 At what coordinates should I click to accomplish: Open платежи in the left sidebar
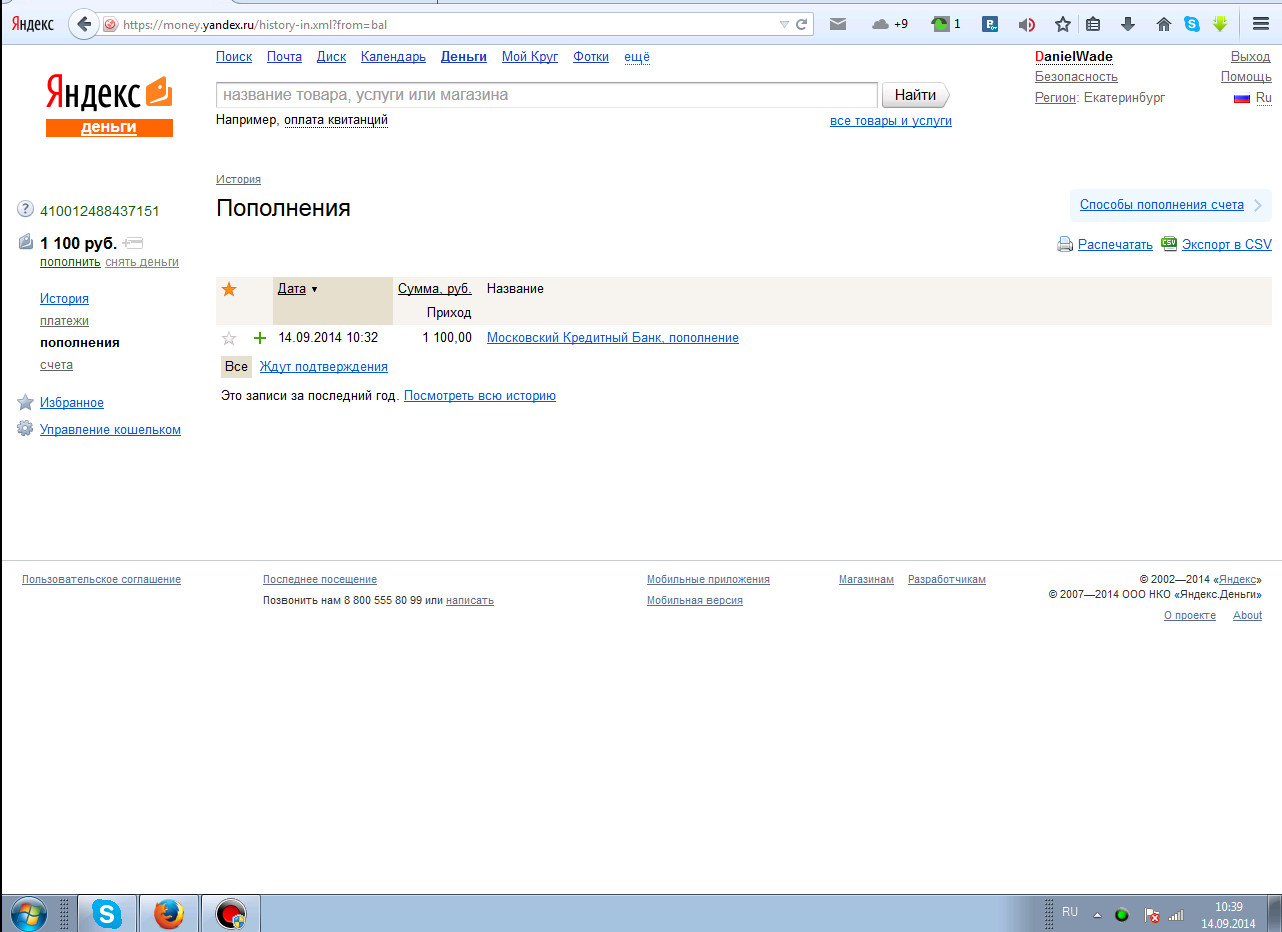coord(64,321)
